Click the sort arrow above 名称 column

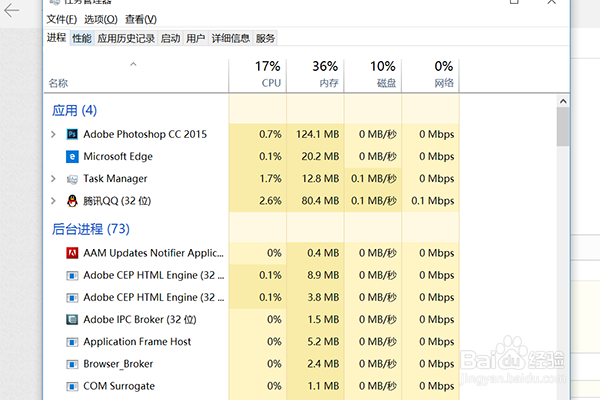click(133, 64)
